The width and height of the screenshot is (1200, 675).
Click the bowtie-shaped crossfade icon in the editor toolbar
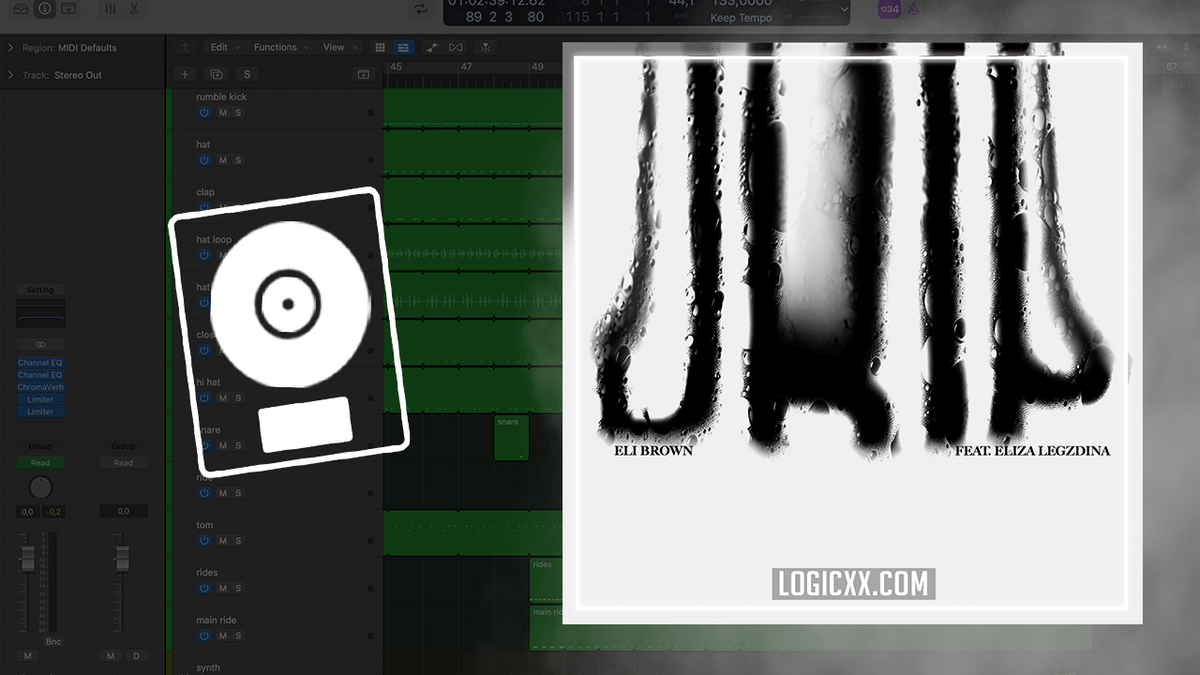tap(455, 47)
